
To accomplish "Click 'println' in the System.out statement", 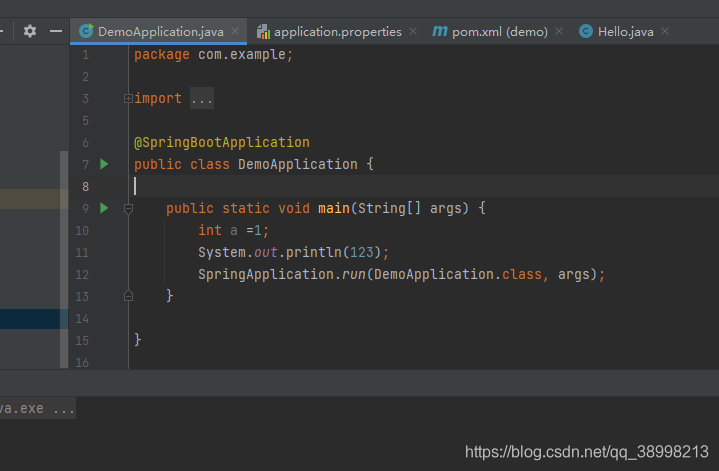I will pos(314,252).
